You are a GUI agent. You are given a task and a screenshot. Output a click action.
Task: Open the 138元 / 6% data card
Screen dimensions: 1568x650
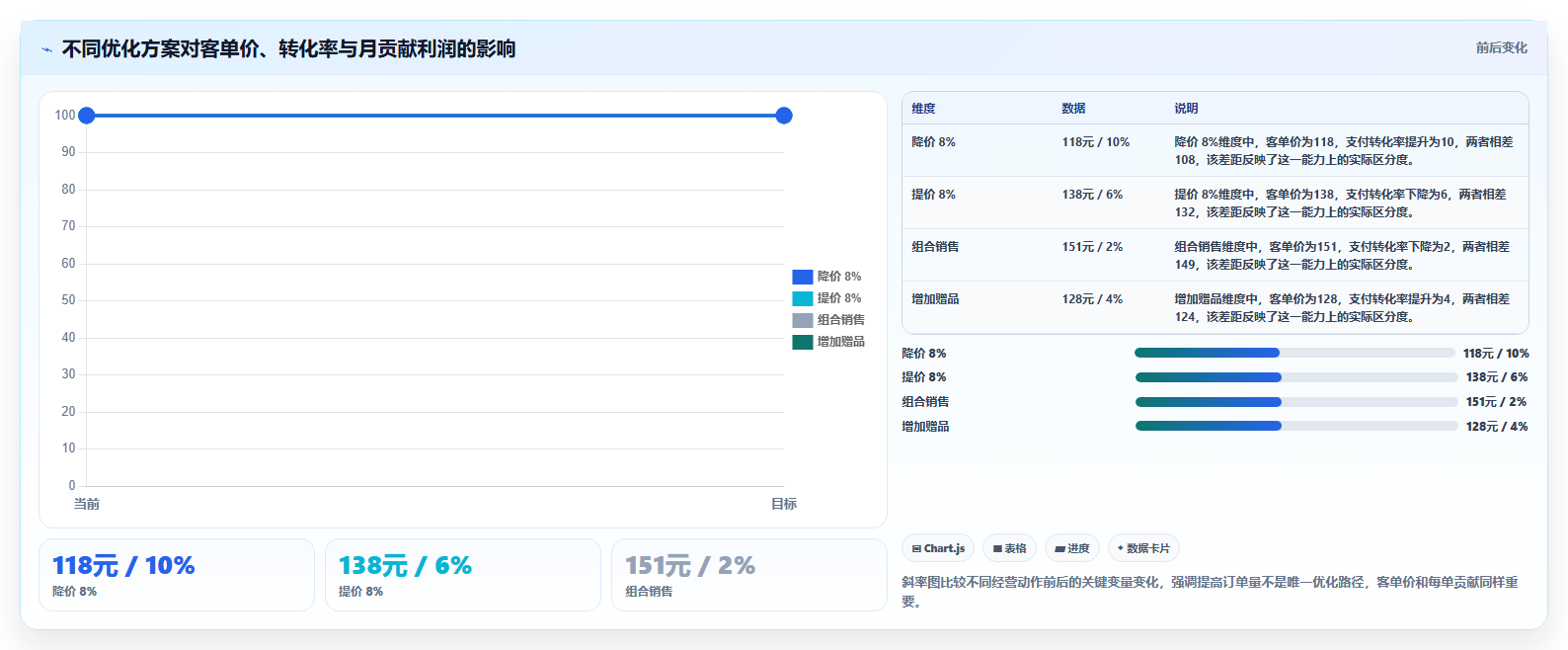point(463,575)
